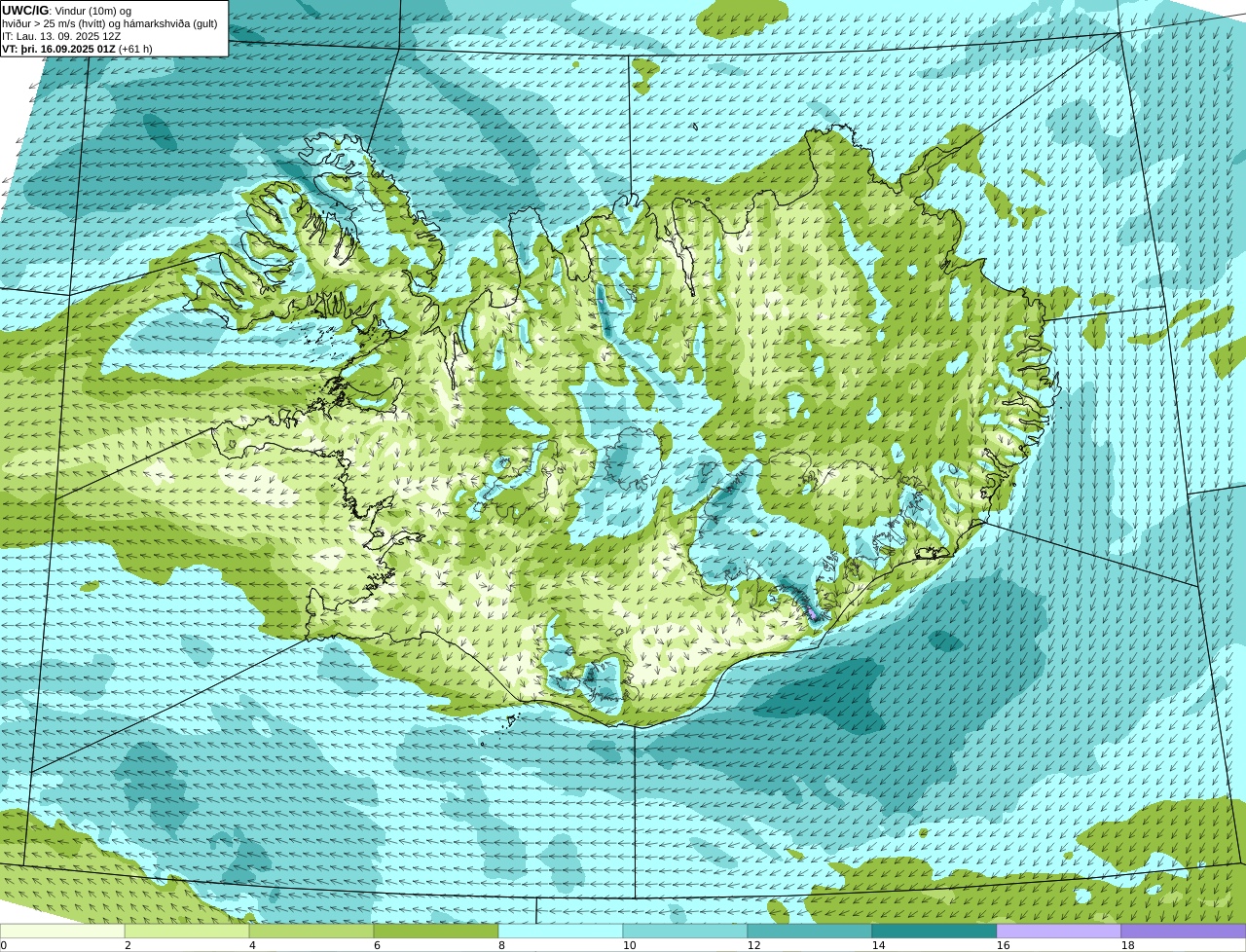Click the legend scale label '12'
The image size is (1246, 952).
(753, 945)
